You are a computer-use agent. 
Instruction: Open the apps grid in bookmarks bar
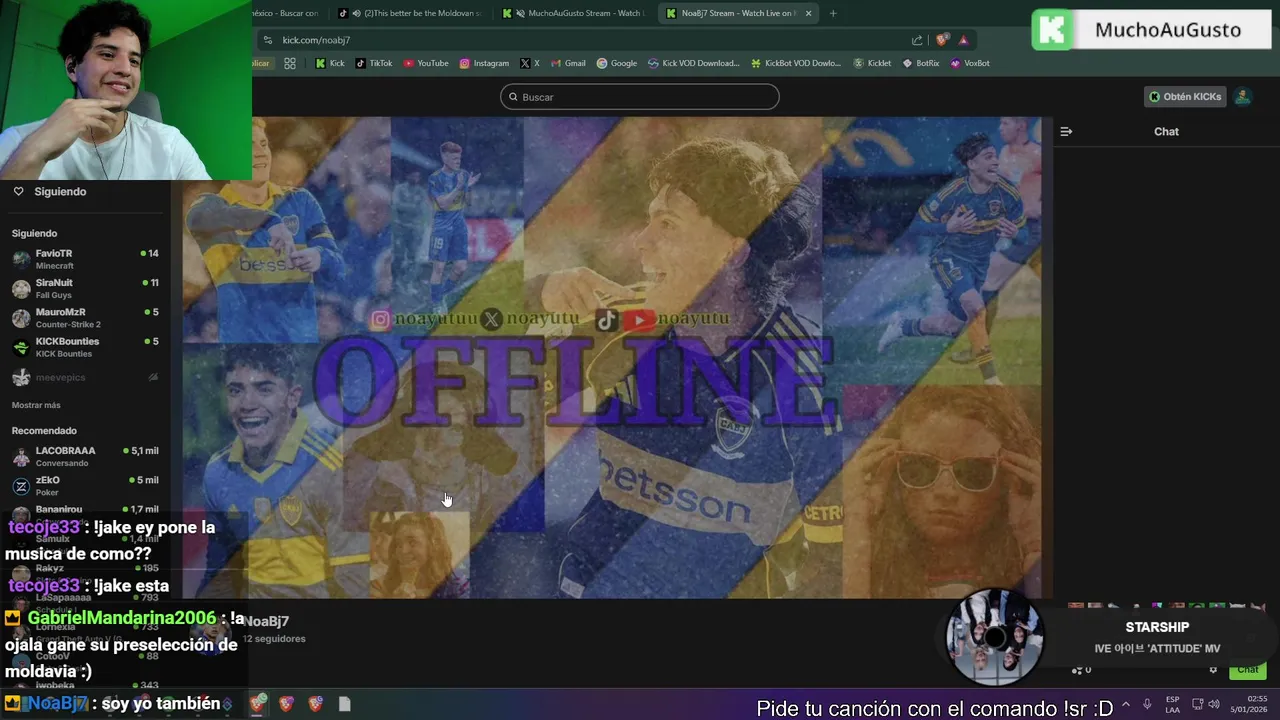pyautogui.click(x=290, y=63)
